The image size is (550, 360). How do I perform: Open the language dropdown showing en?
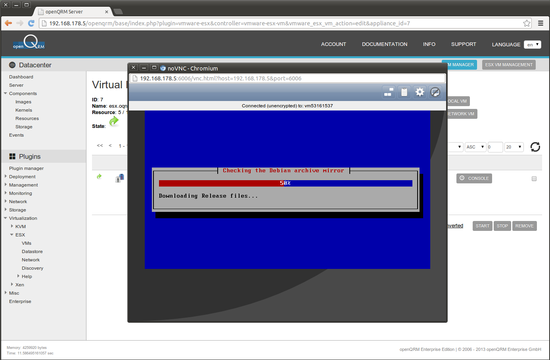pyautogui.click(x=532, y=45)
